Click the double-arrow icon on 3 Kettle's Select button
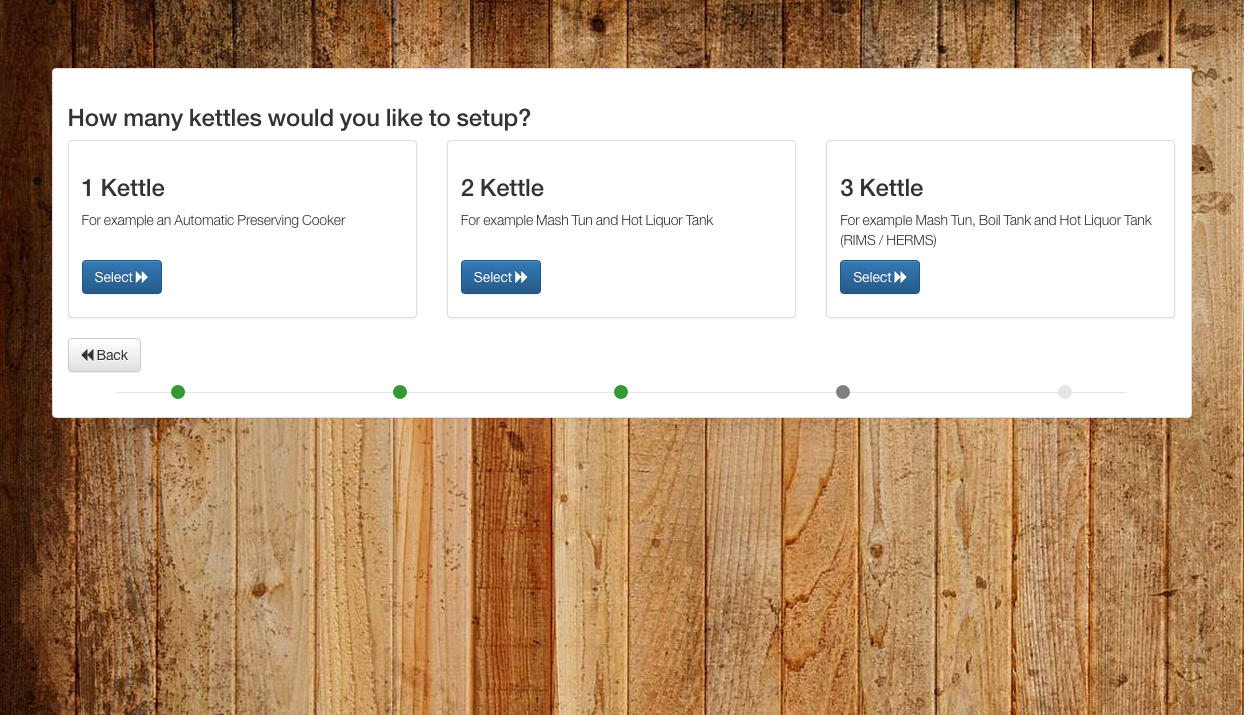The image size is (1244, 715). pos(900,278)
